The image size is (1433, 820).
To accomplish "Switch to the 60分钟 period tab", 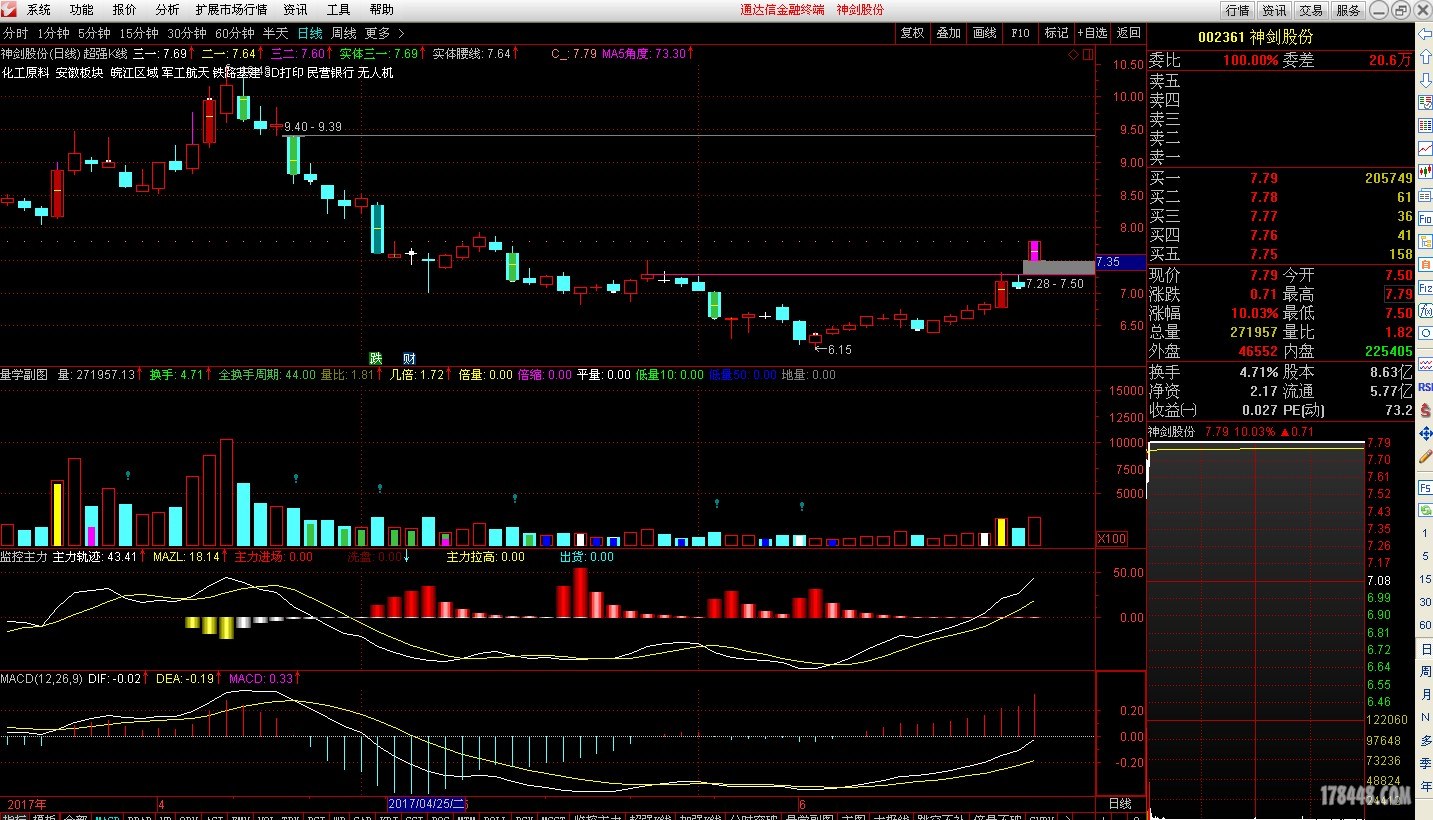I will click(235, 33).
